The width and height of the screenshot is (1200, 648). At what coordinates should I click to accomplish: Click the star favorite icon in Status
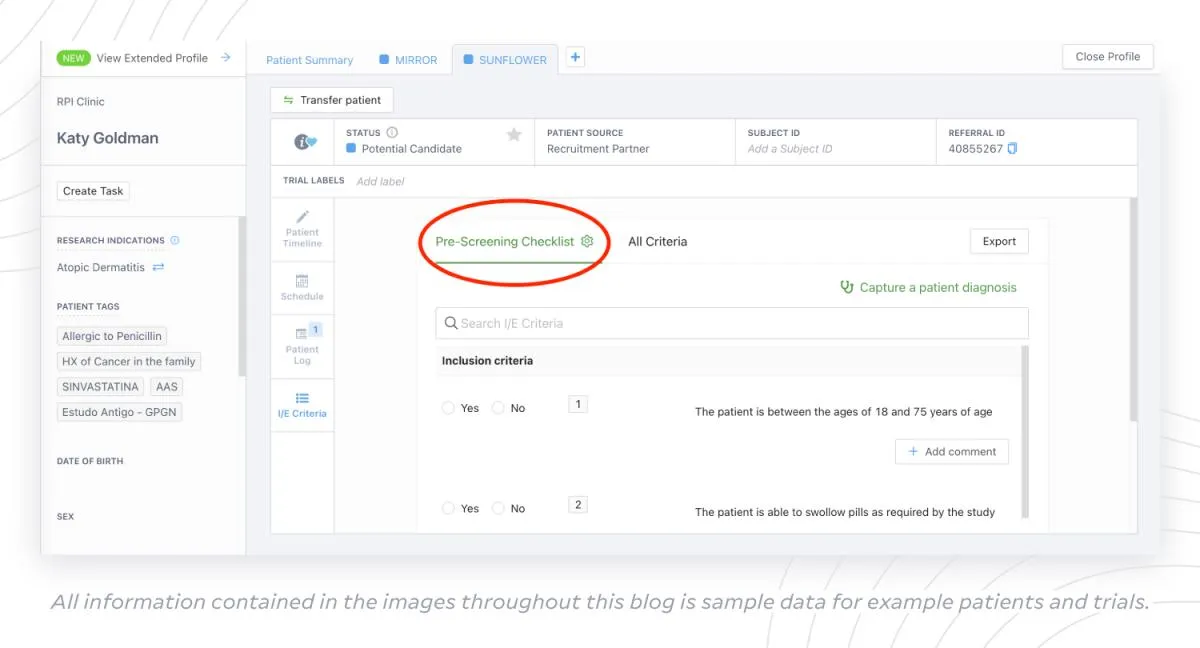click(x=514, y=135)
